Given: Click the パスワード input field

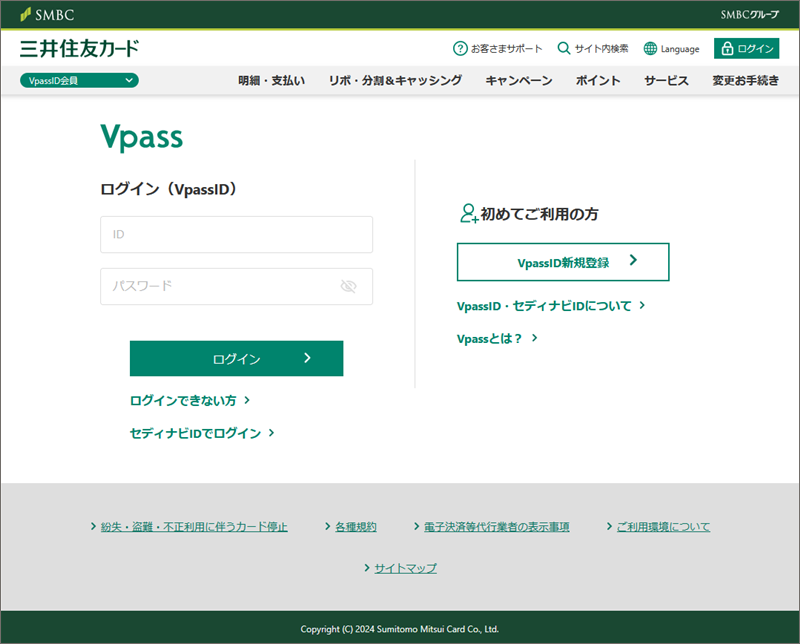Looking at the screenshot, I should [x=220, y=286].
